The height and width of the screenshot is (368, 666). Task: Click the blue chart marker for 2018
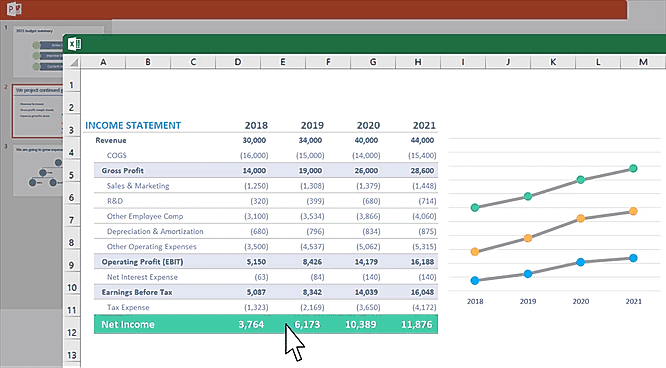point(475,280)
